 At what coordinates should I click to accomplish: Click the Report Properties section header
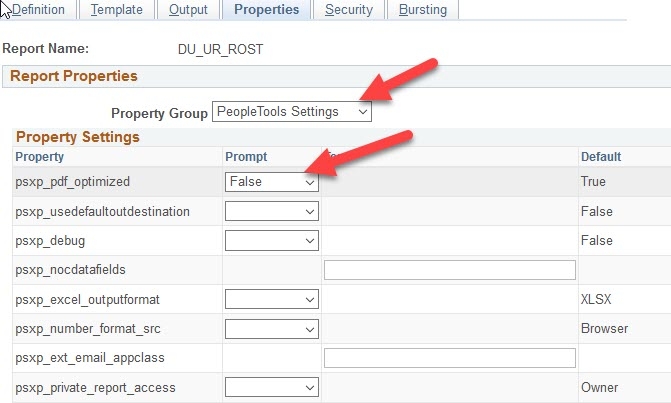tap(74, 76)
